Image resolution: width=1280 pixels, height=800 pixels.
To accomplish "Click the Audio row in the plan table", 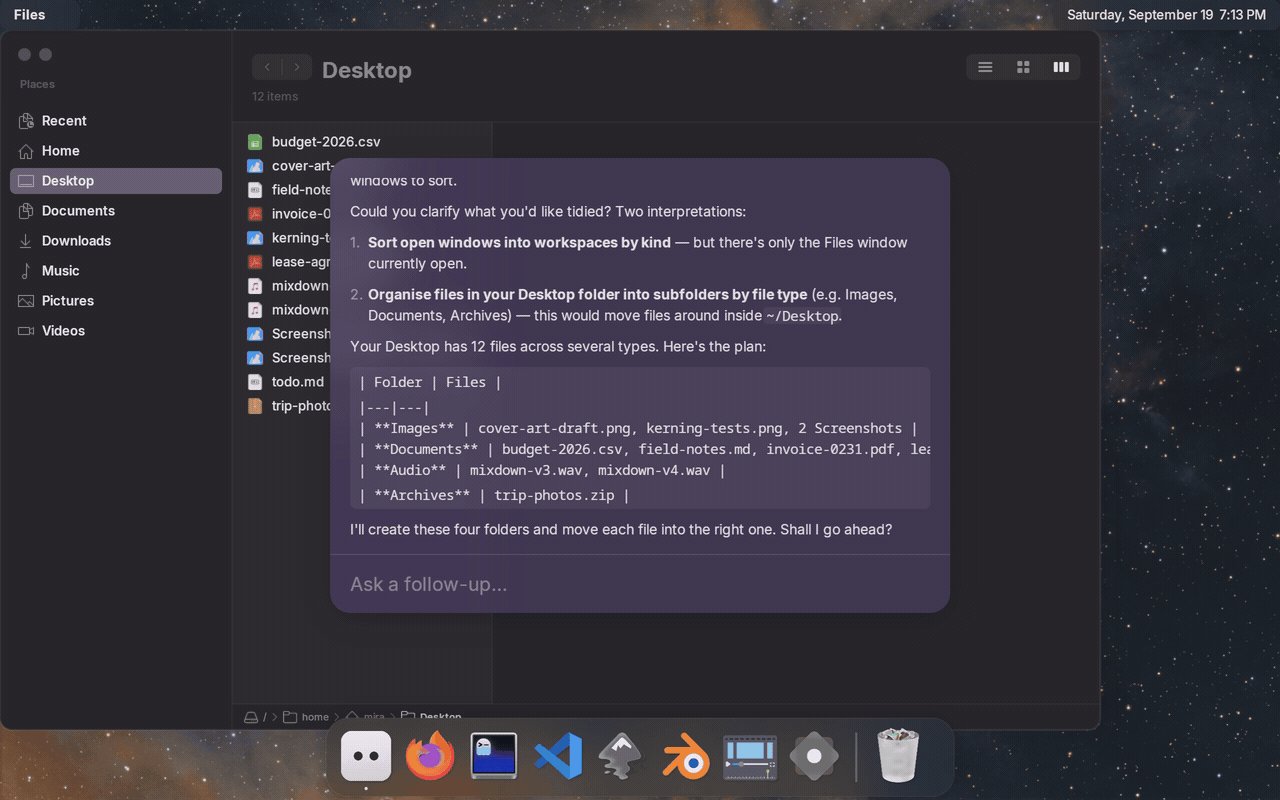I will [542, 470].
